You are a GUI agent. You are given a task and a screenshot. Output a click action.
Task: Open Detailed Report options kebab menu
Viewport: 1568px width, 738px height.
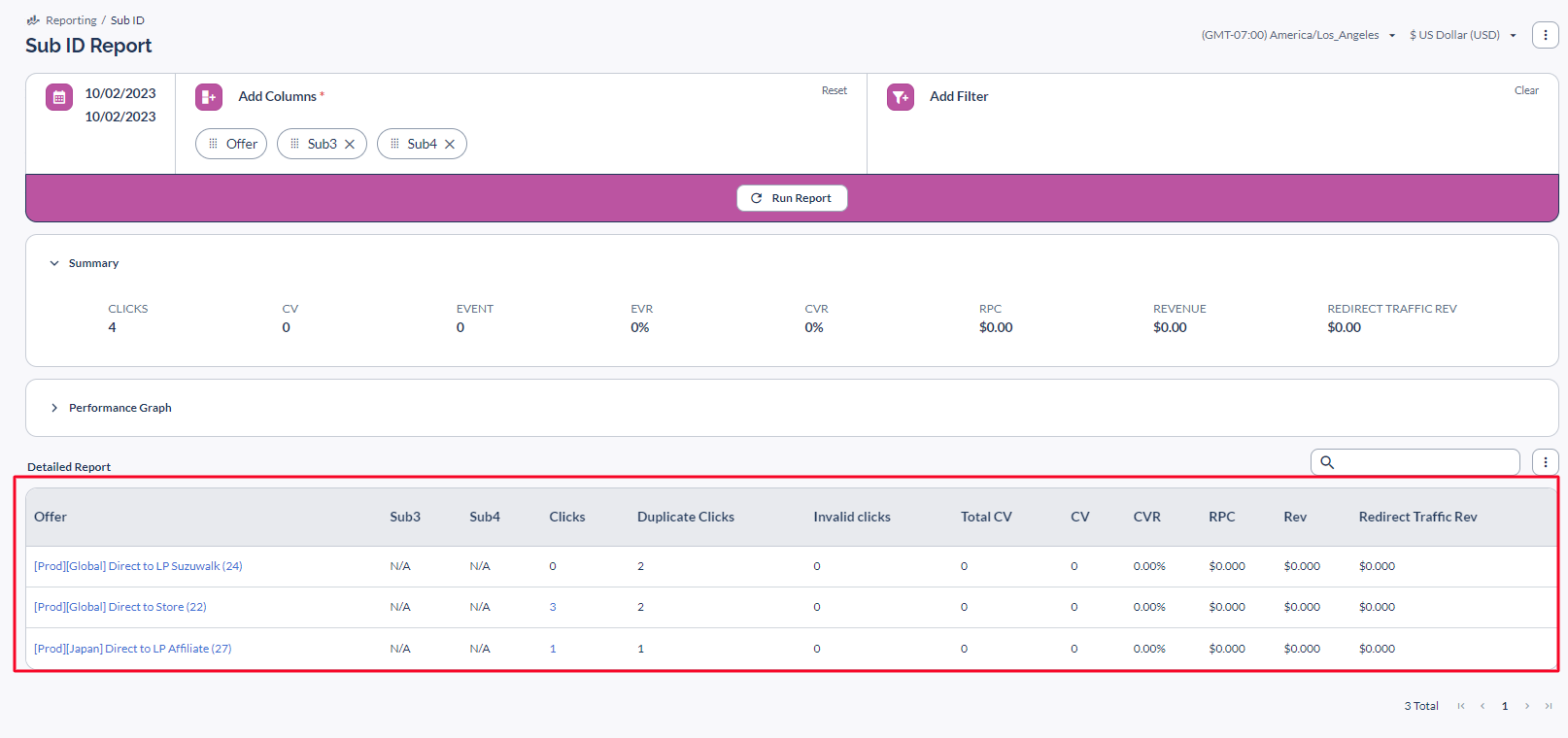tap(1545, 462)
